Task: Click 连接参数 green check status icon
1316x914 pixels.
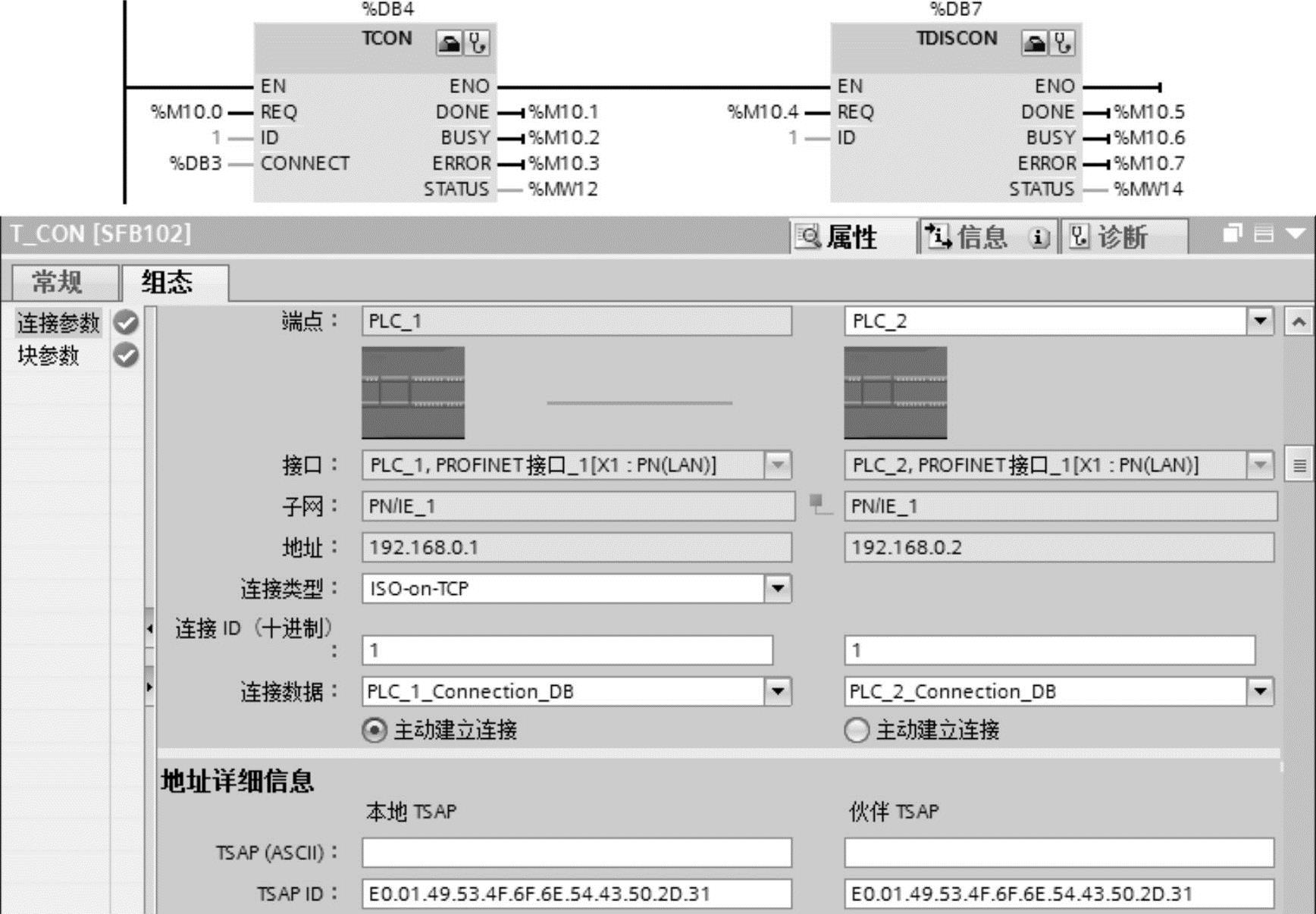Action: [x=126, y=323]
